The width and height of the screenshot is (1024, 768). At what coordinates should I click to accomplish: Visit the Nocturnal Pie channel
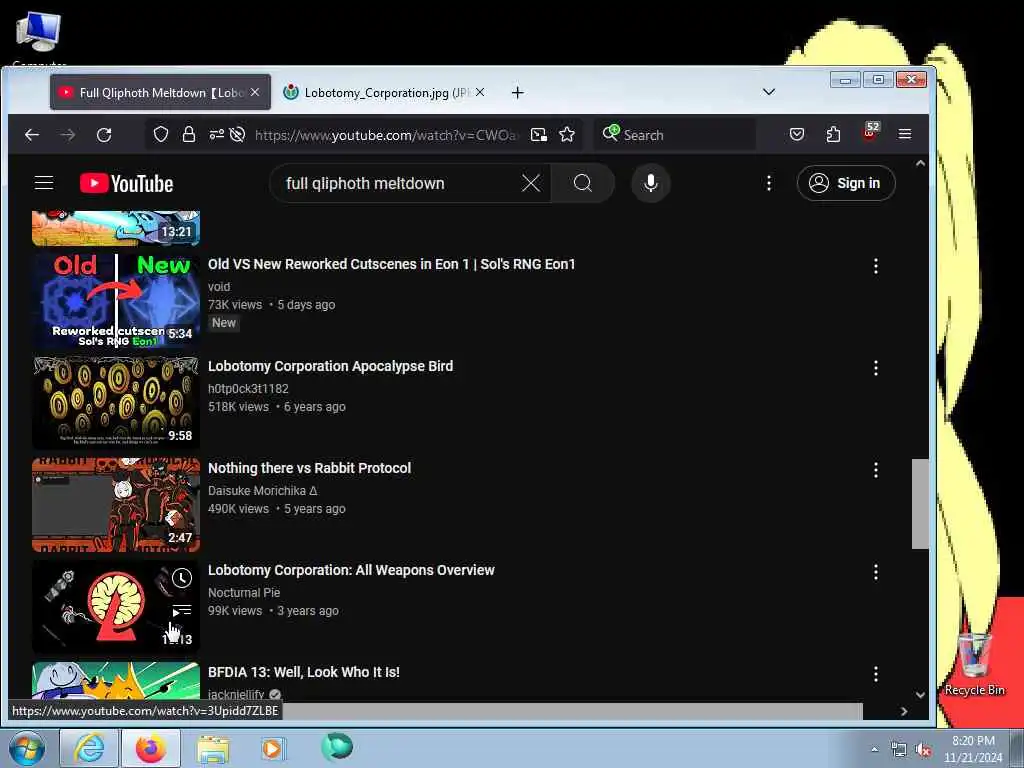pyautogui.click(x=244, y=592)
